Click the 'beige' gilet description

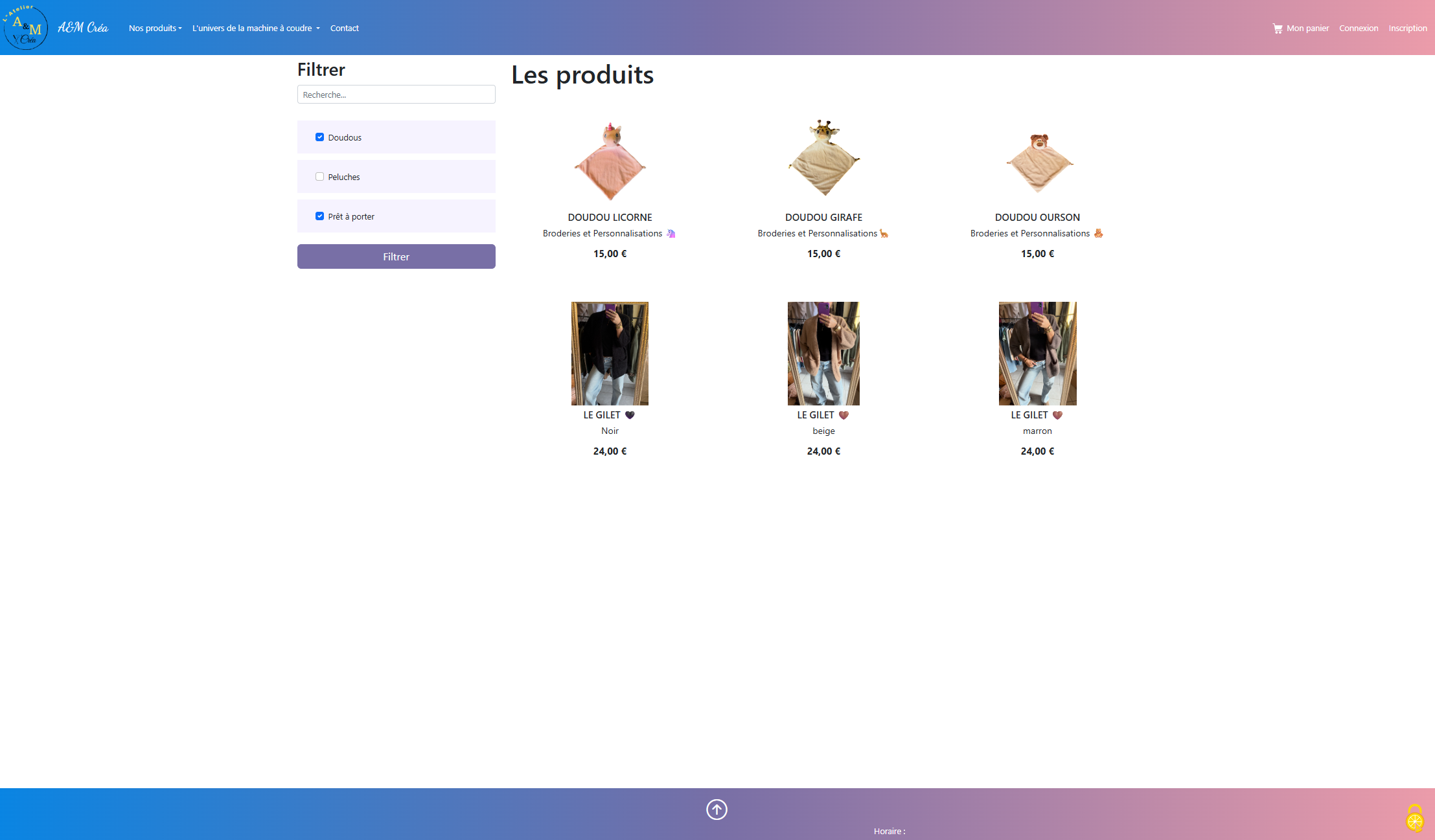[824, 431]
